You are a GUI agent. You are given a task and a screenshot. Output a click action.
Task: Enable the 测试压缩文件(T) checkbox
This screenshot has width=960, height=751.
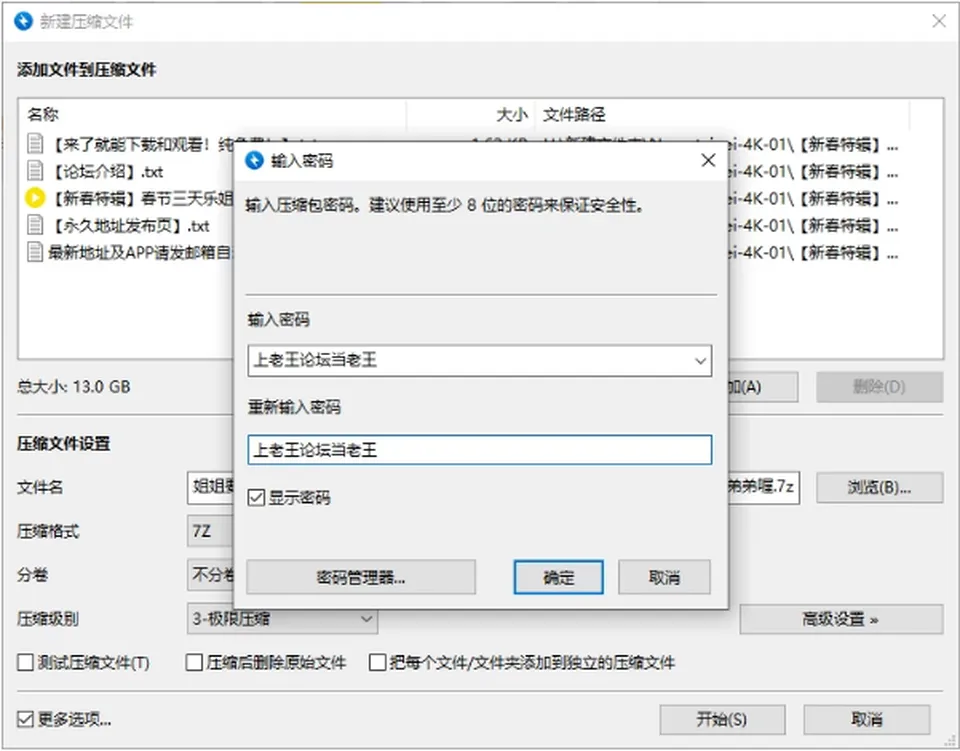26,662
